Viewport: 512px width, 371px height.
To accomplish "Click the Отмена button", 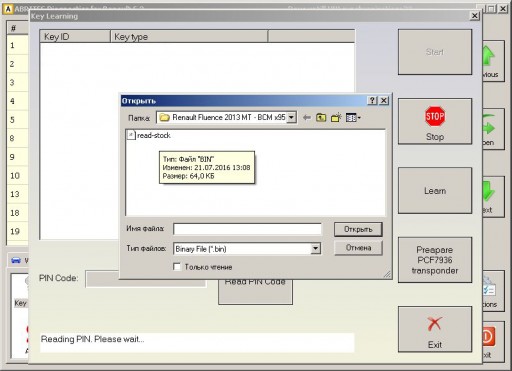I will coord(358,248).
